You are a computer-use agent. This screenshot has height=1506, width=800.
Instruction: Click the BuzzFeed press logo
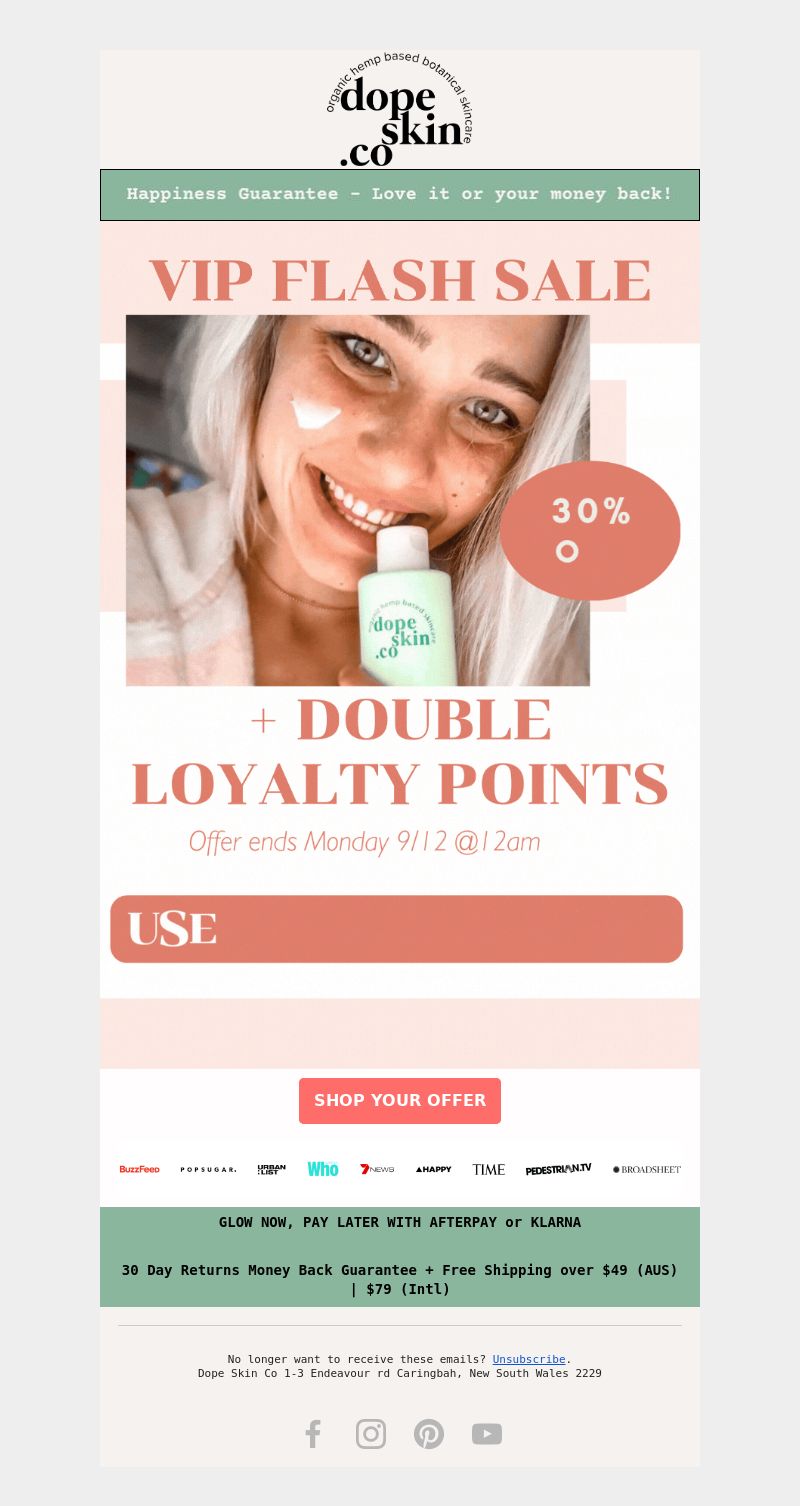point(139,1169)
